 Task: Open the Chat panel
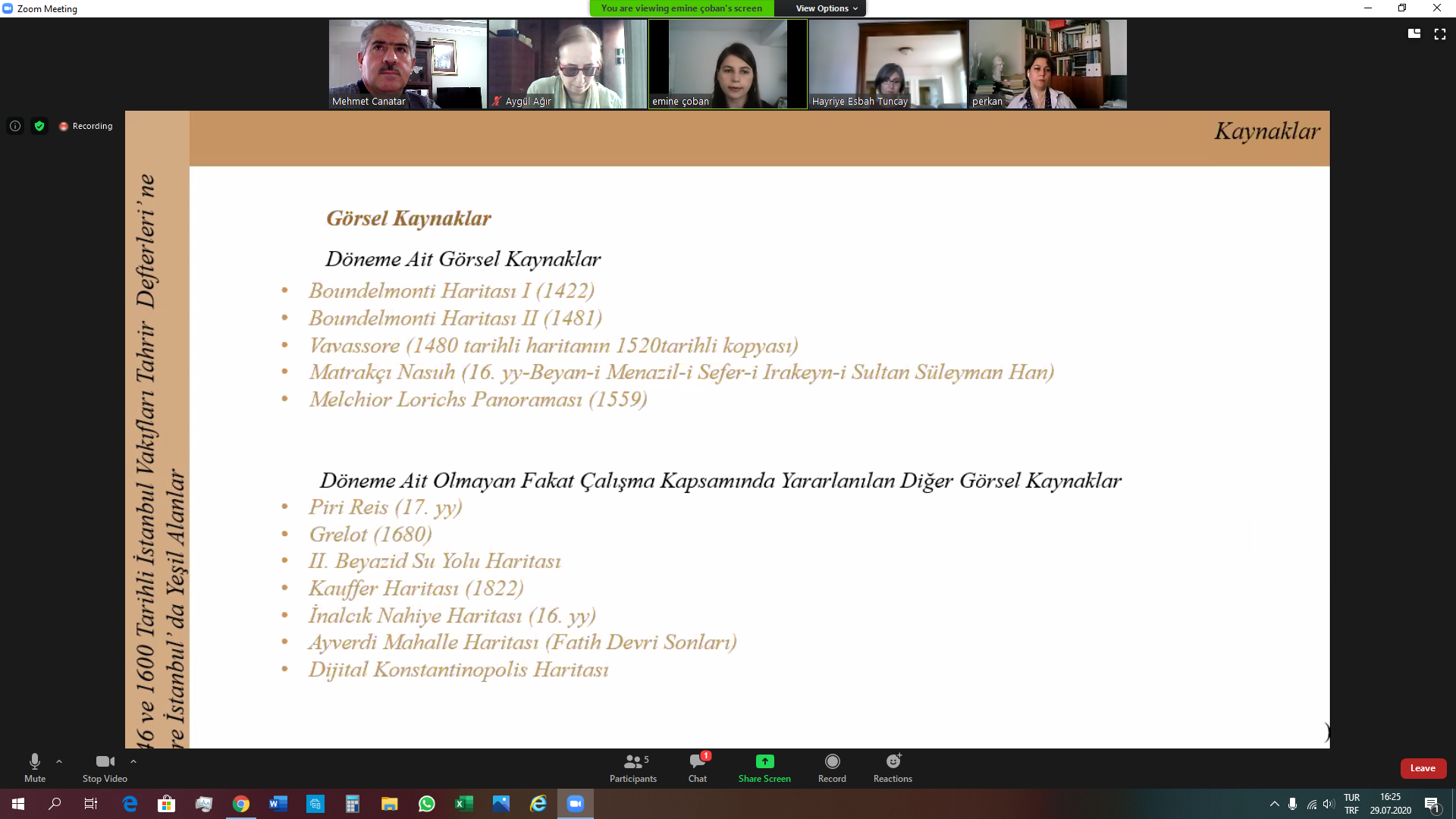698,767
